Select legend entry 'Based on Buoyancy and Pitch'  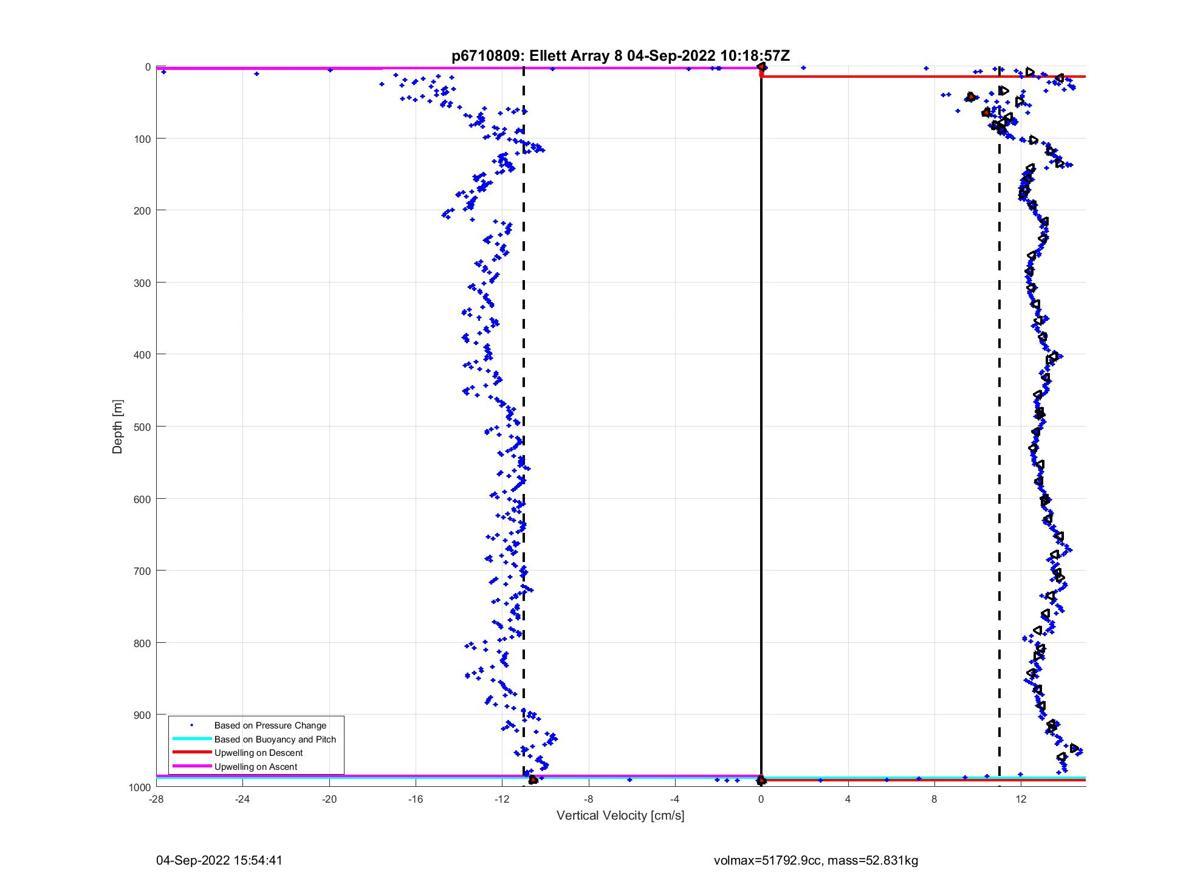[x=275, y=739]
